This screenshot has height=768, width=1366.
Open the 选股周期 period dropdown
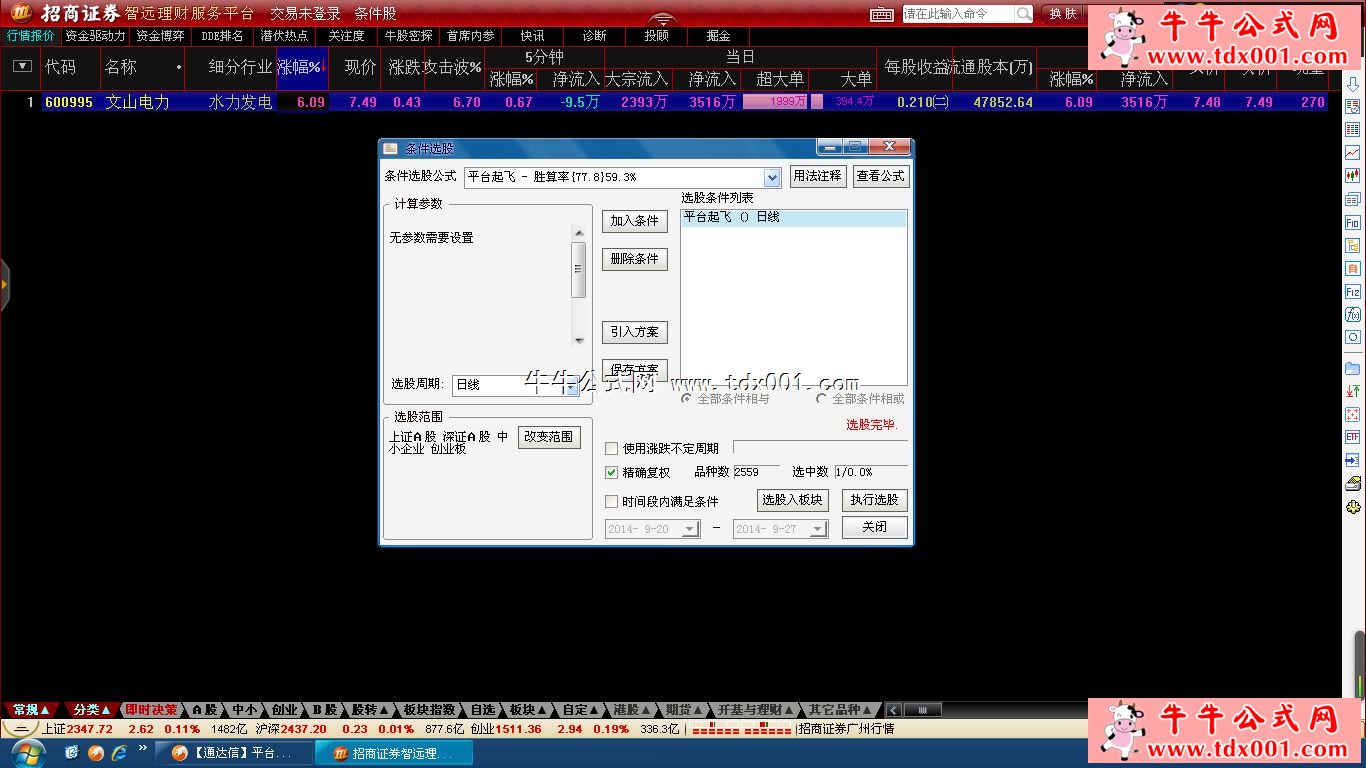572,385
